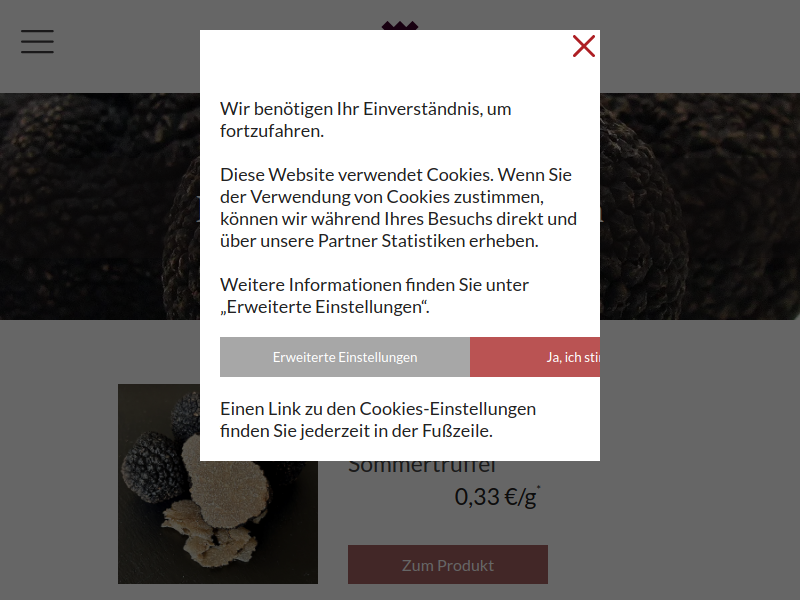800x600 pixels.
Task: Open Erweiterte Einstellungen cookie options
Action: point(345,357)
